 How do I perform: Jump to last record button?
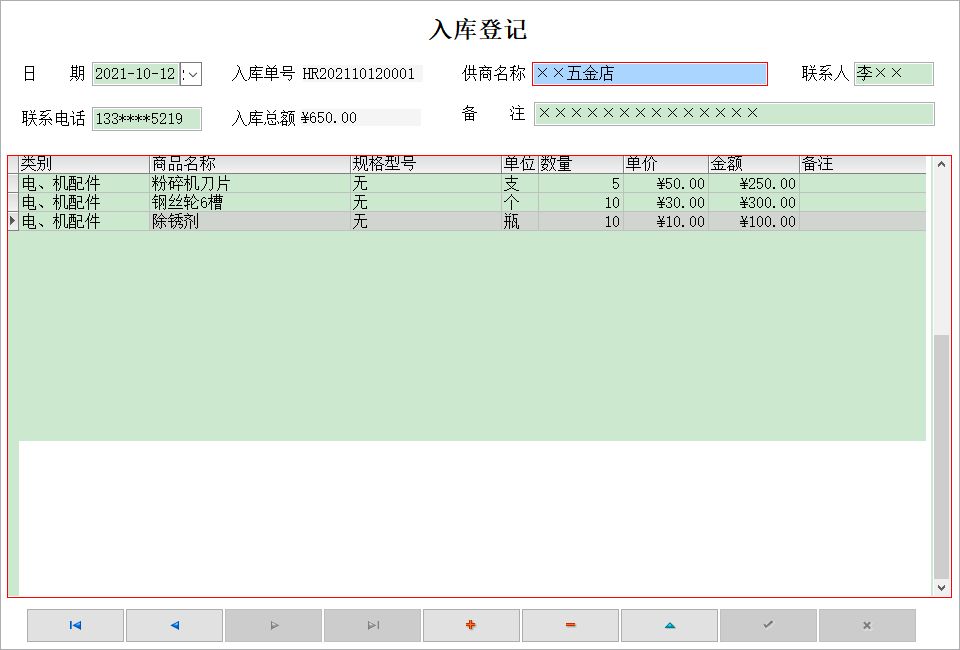click(373, 625)
